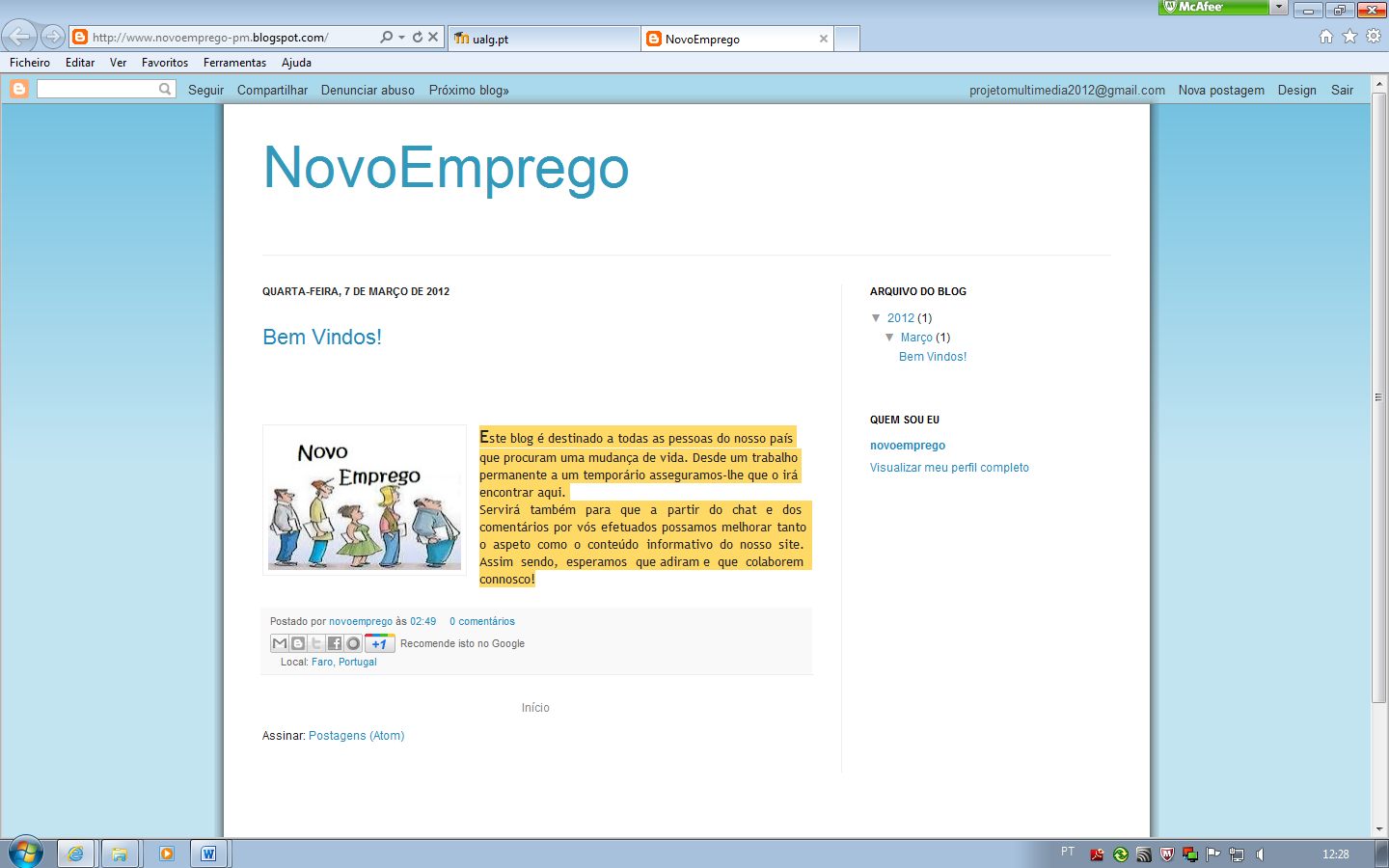Open browser Tools gear icon
Image resolution: width=1389 pixels, height=868 pixels.
point(1374,36)
